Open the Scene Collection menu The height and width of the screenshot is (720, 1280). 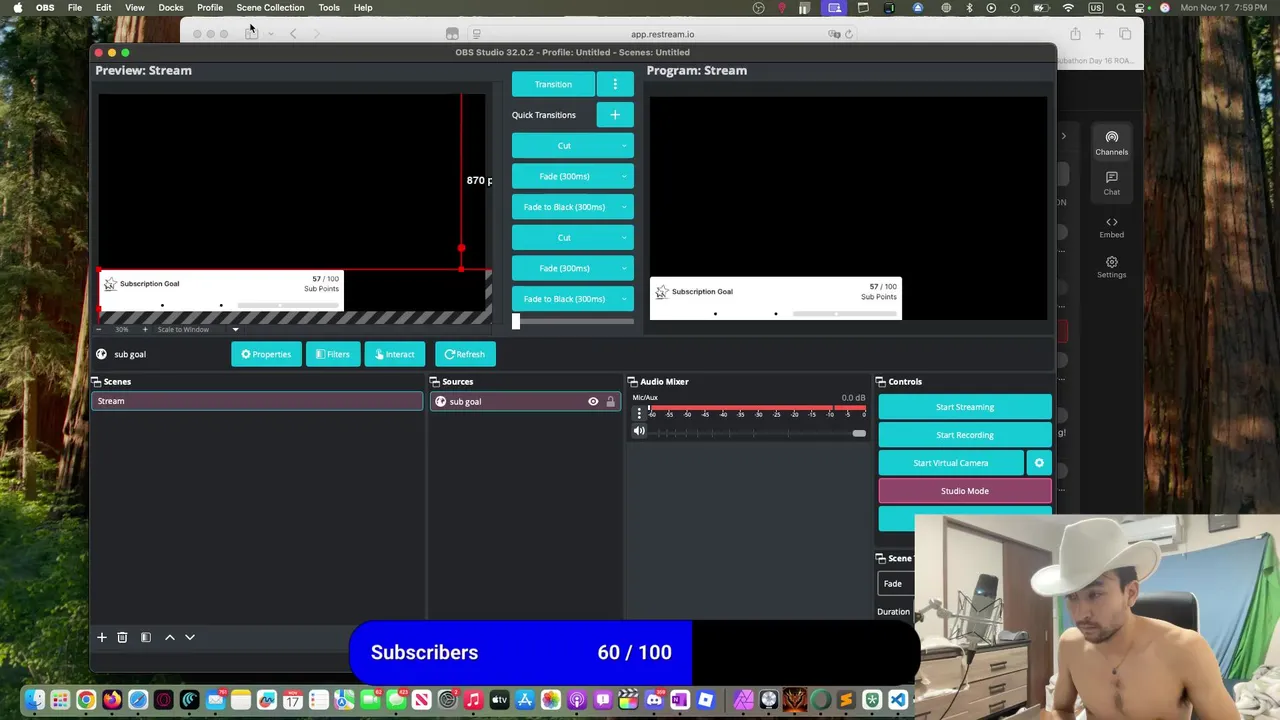point(270,8)
